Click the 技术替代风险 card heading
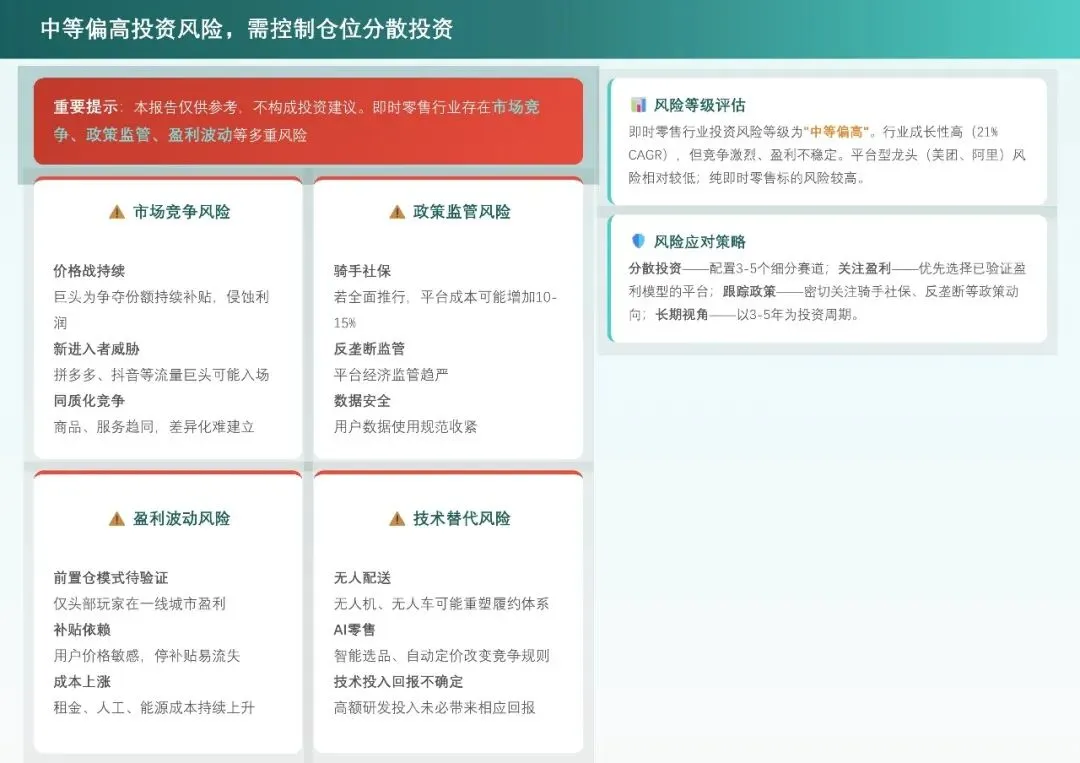Image resolution: width=1080 pixels, height=763 pixels. (462, 519)
